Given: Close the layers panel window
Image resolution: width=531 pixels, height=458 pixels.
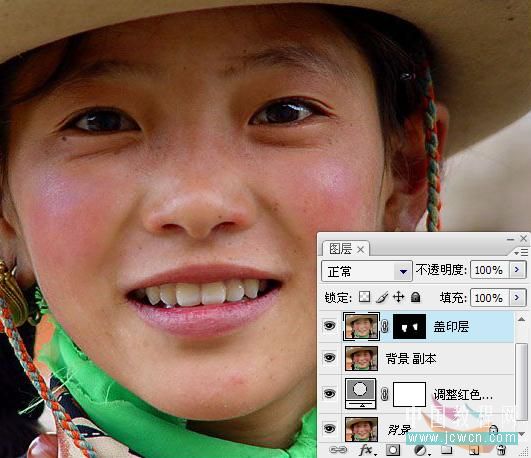Looking at the screenshot, I should click(x=523, y=238).
